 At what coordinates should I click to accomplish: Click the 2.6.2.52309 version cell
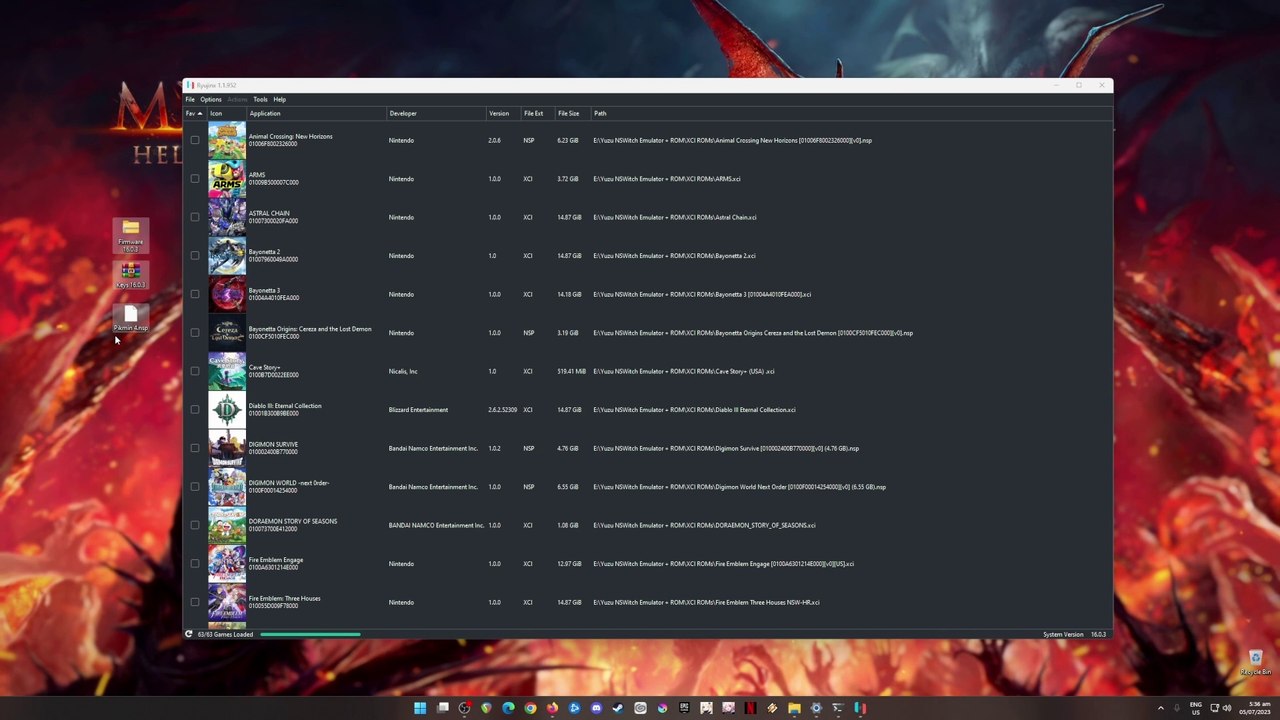coord(502,410)
